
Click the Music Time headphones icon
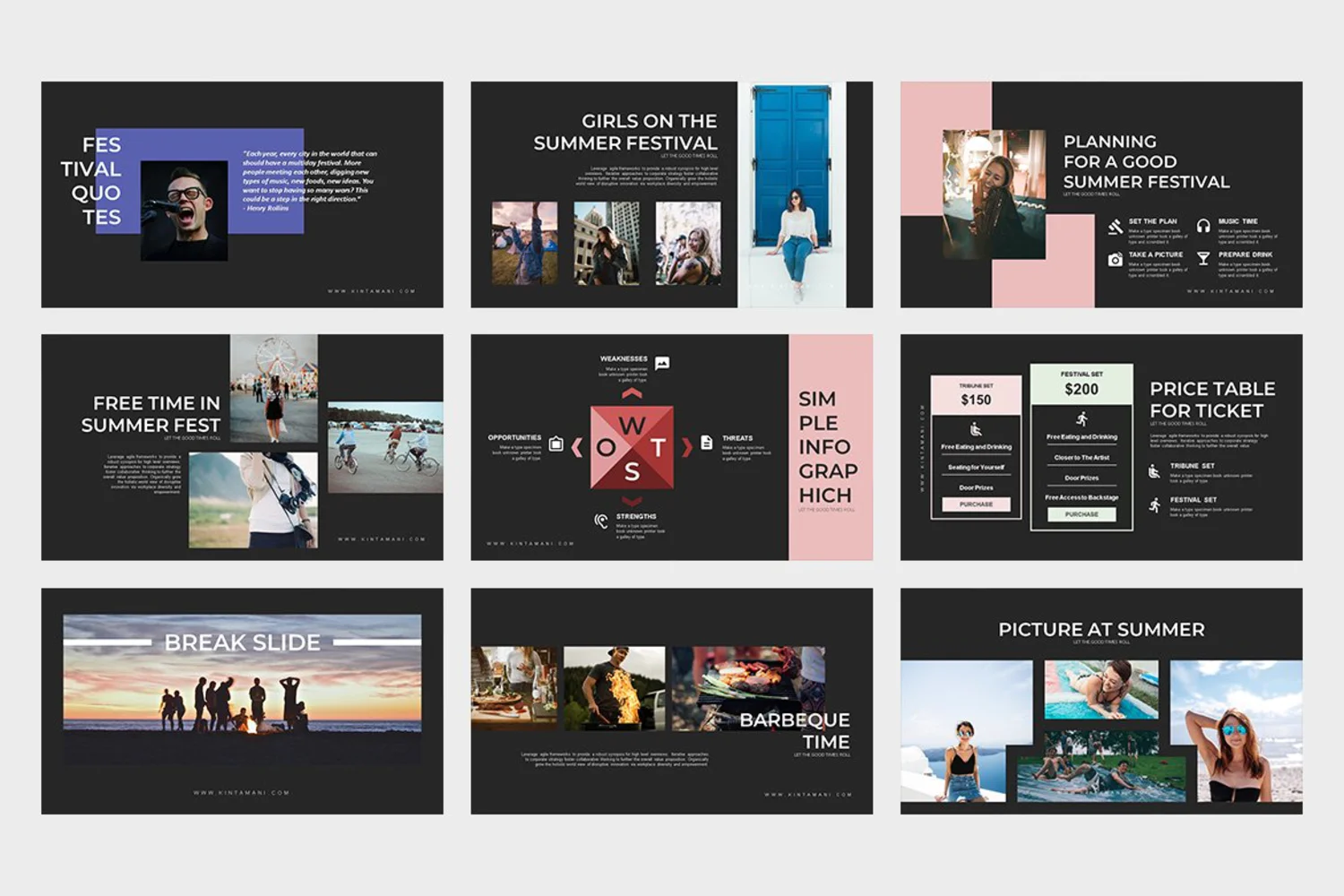click(1203, 227)
